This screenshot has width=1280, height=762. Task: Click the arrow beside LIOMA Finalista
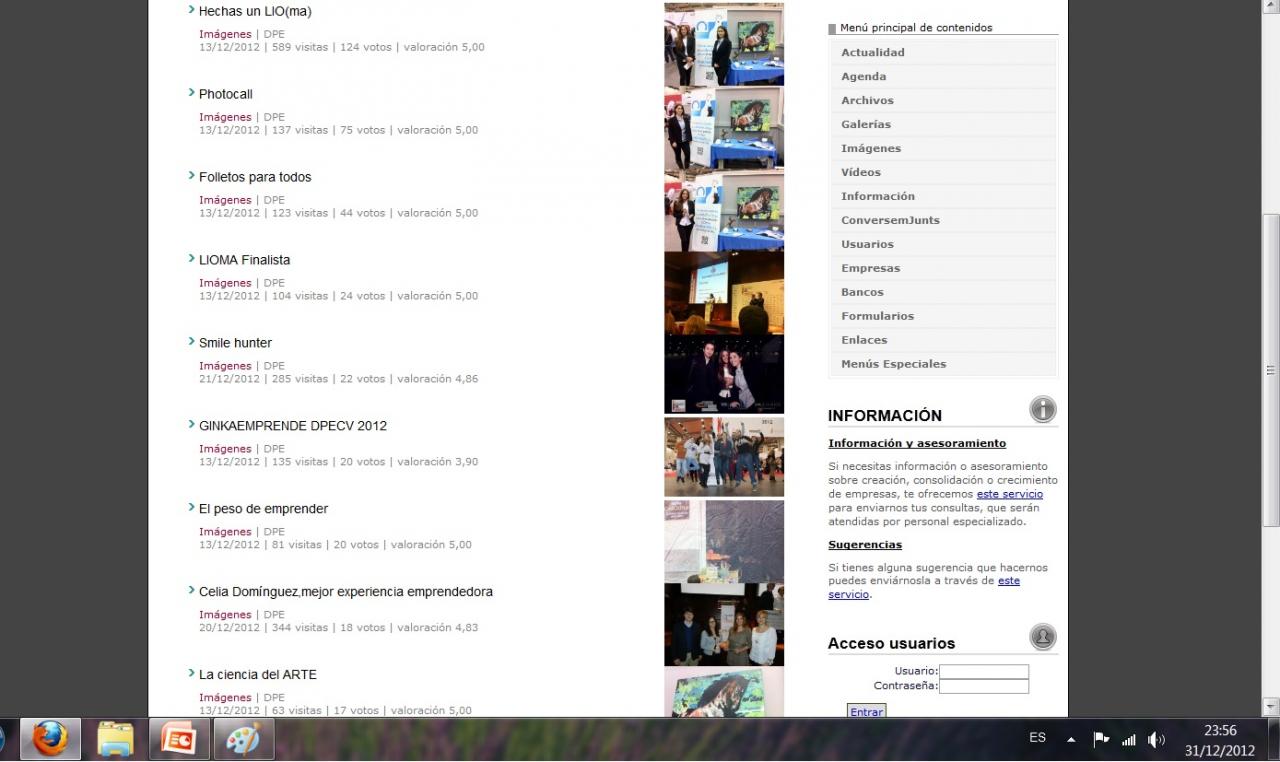pos(191,259)
